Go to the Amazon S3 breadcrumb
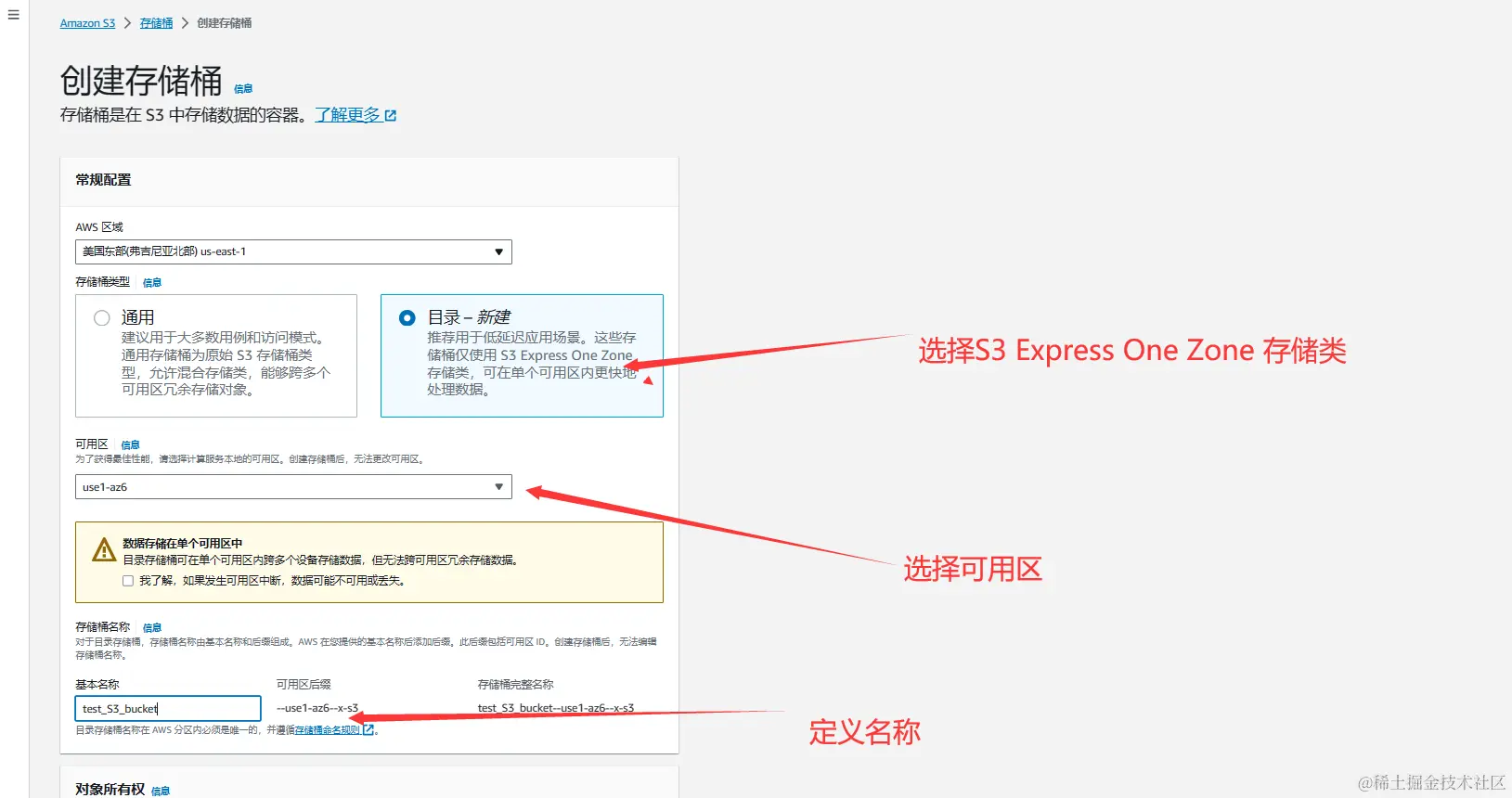1512x798 pixels. tap(87, 23)
